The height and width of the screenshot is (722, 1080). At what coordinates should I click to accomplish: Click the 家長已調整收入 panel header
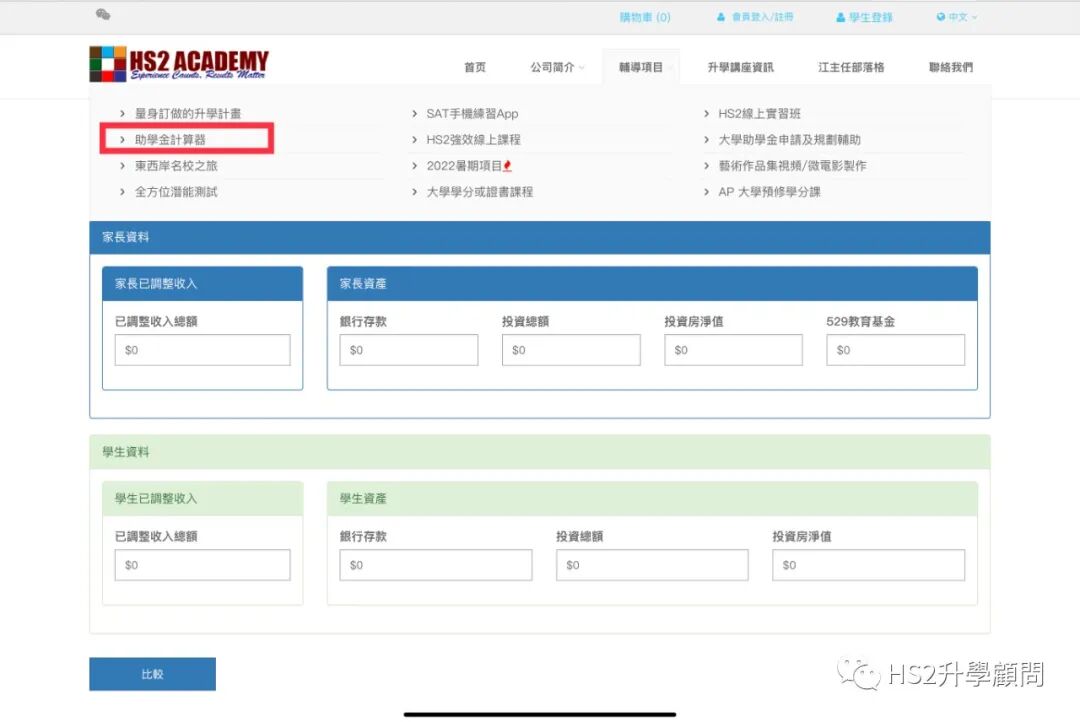202,284
